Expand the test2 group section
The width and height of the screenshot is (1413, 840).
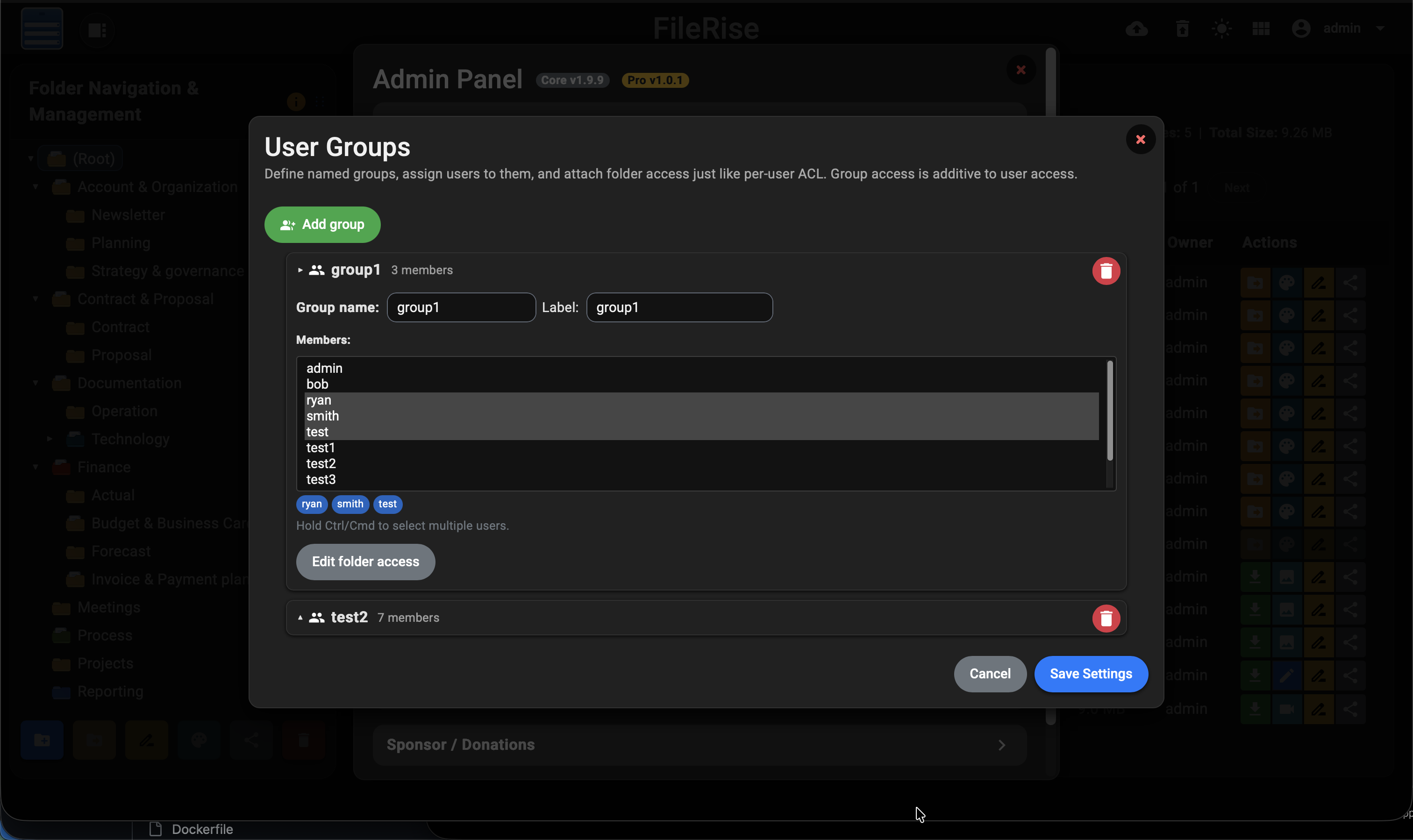tap(300, 618)
